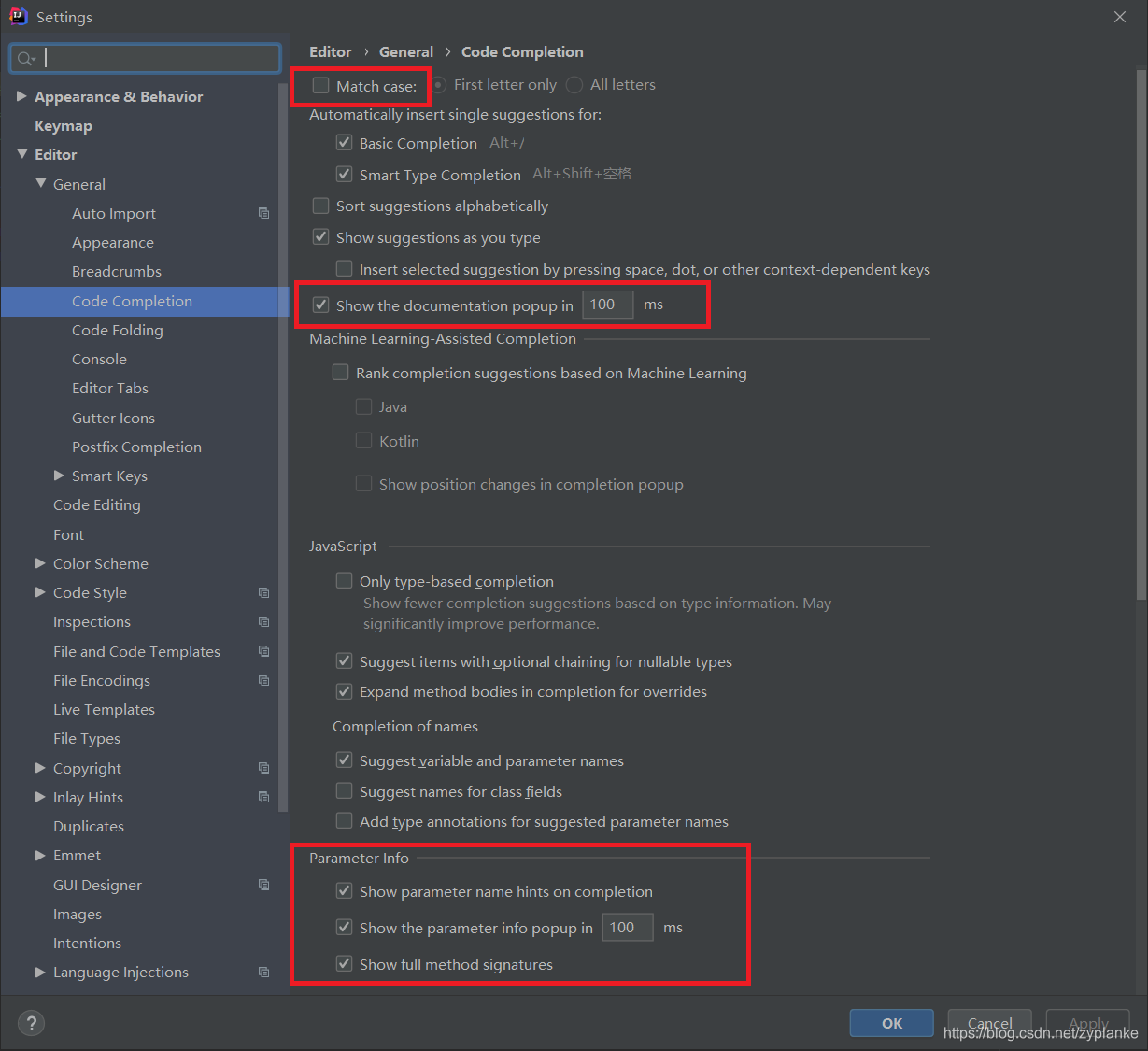Select the All letters radio button

click(573, 84)
